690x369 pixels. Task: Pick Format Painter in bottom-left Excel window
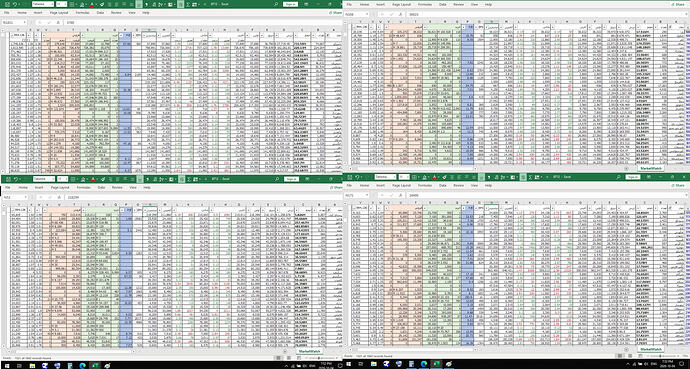pos(103,179)
